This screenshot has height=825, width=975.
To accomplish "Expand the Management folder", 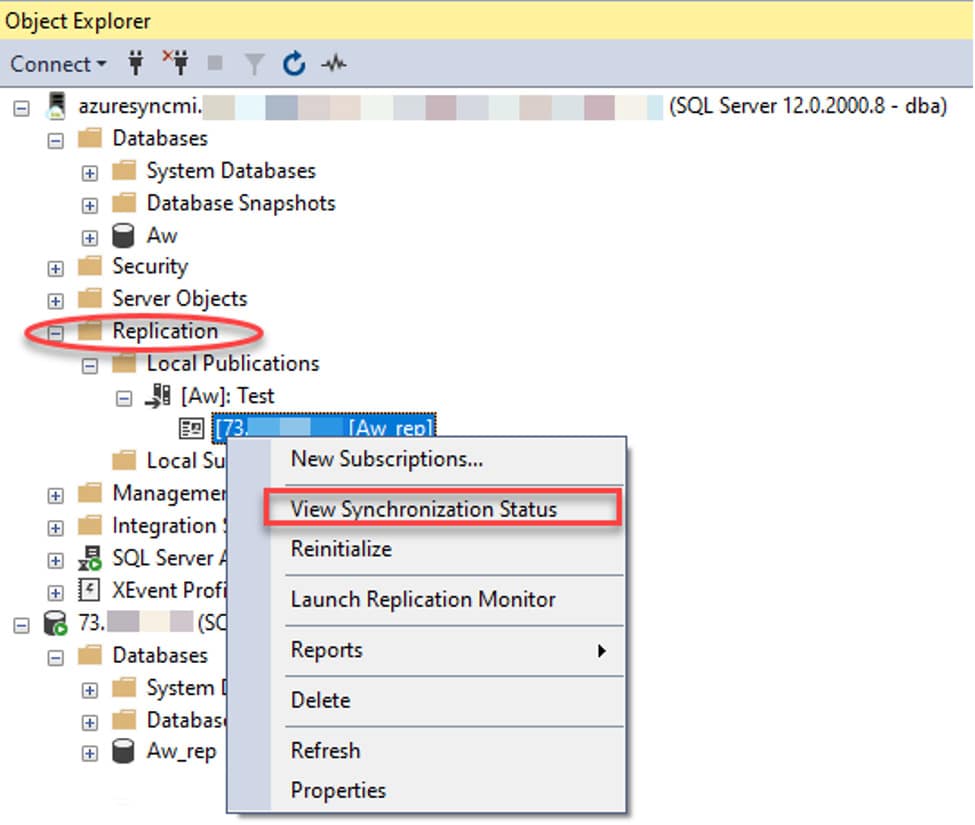I will (55, 495).
